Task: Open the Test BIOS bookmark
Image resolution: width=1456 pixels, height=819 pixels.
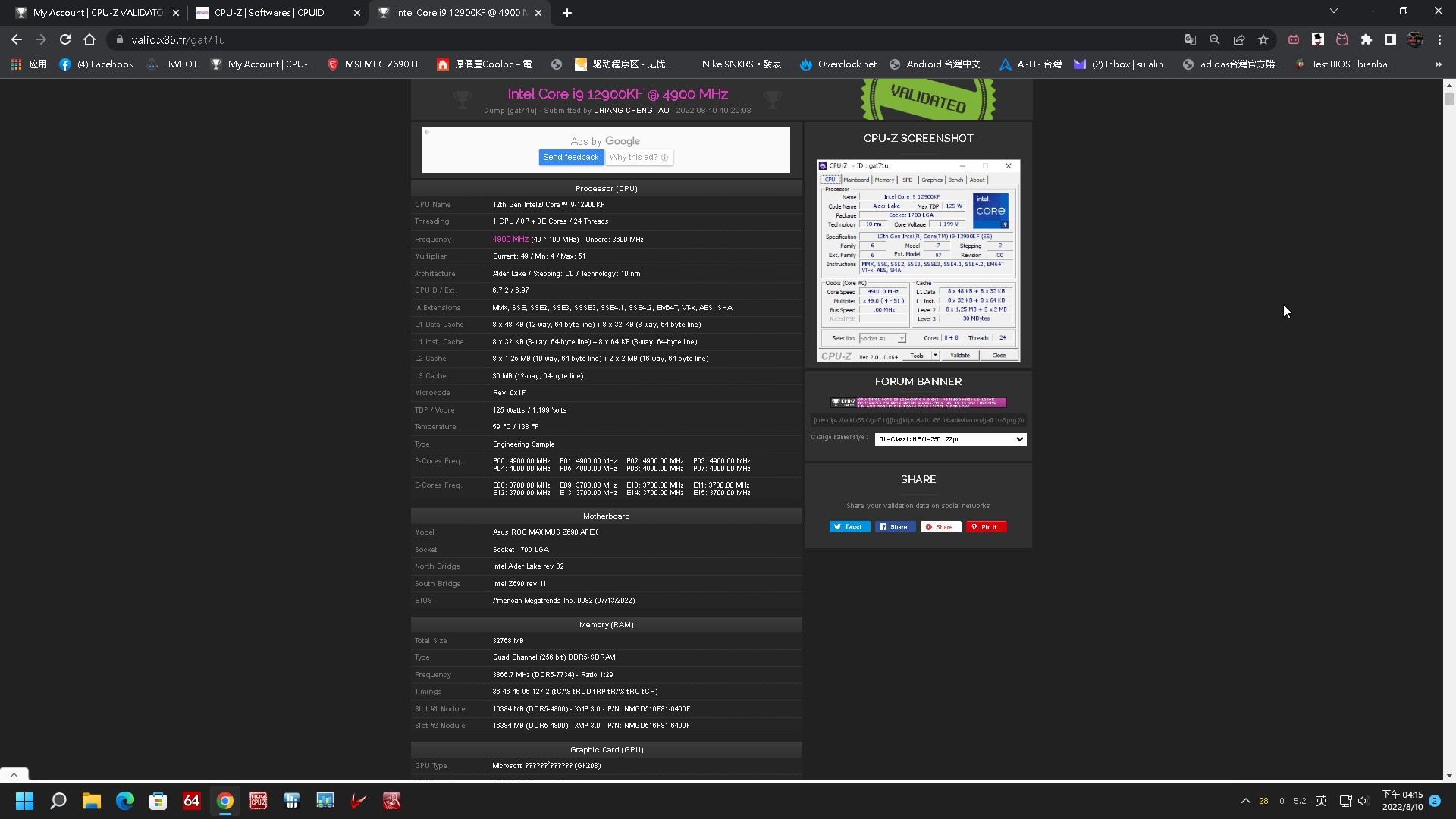Action: 1345,64
